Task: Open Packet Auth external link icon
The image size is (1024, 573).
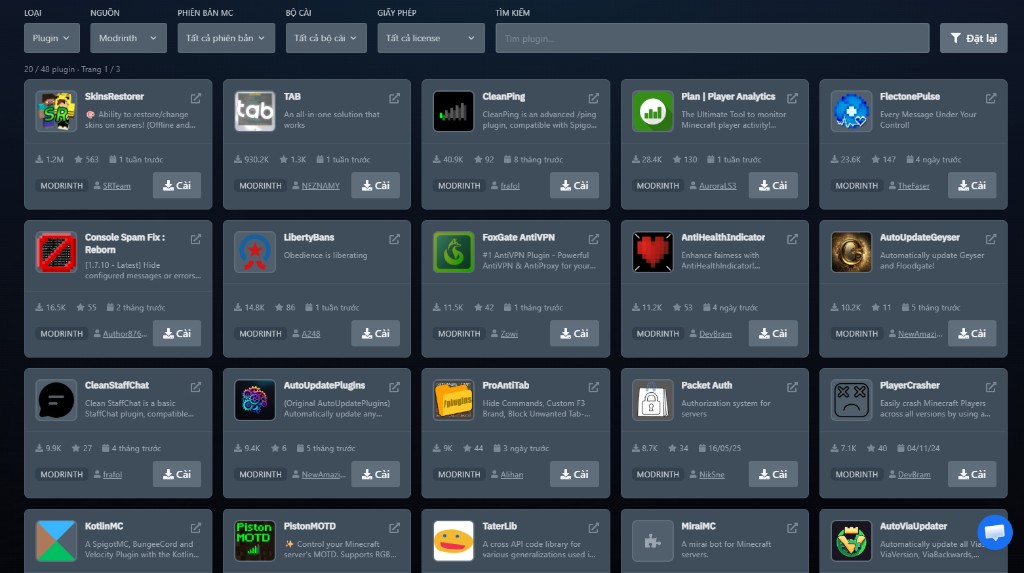Action: tap(792, 387)
